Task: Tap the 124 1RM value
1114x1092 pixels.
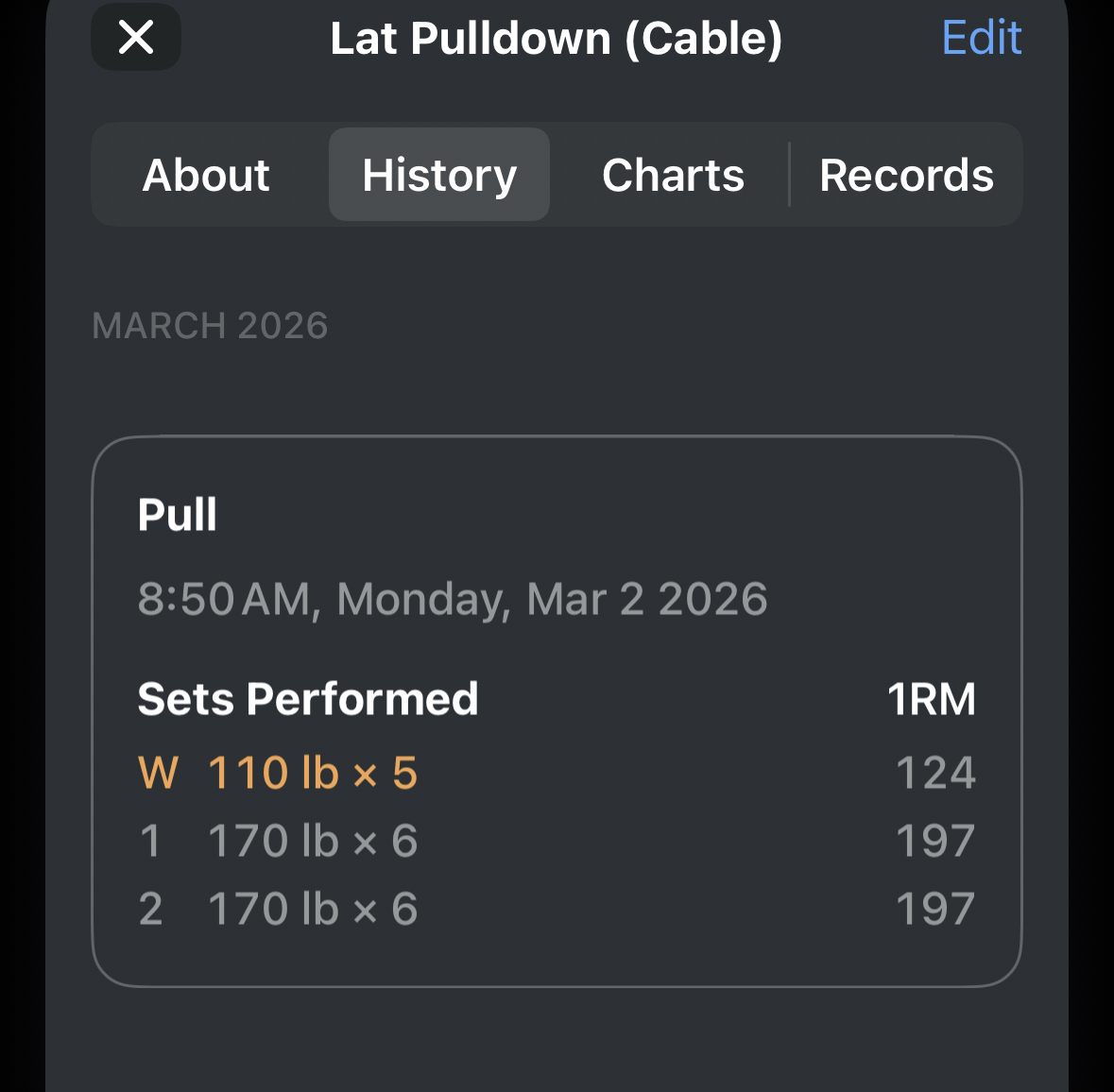Action: (934, 773)
